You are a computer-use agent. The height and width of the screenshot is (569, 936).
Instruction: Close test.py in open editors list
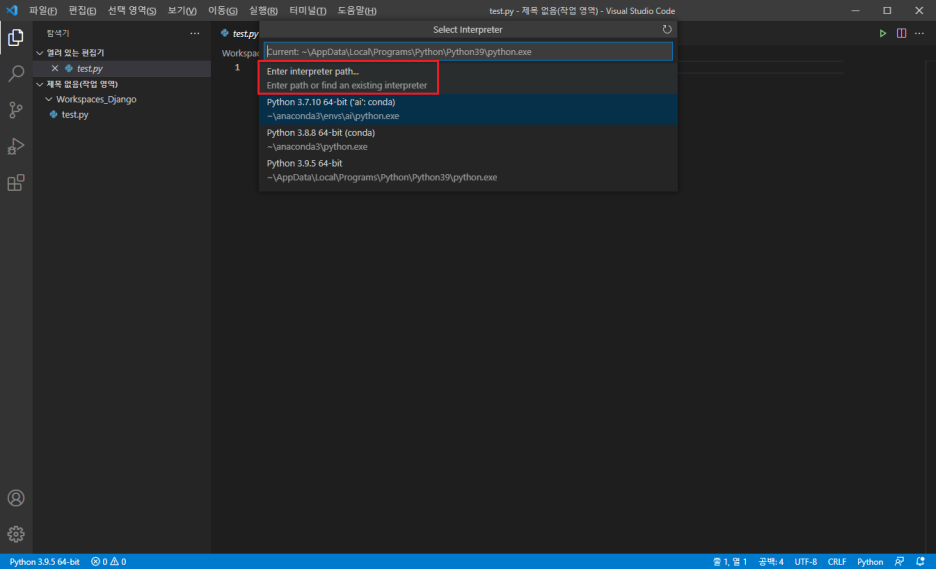point(55,69)
